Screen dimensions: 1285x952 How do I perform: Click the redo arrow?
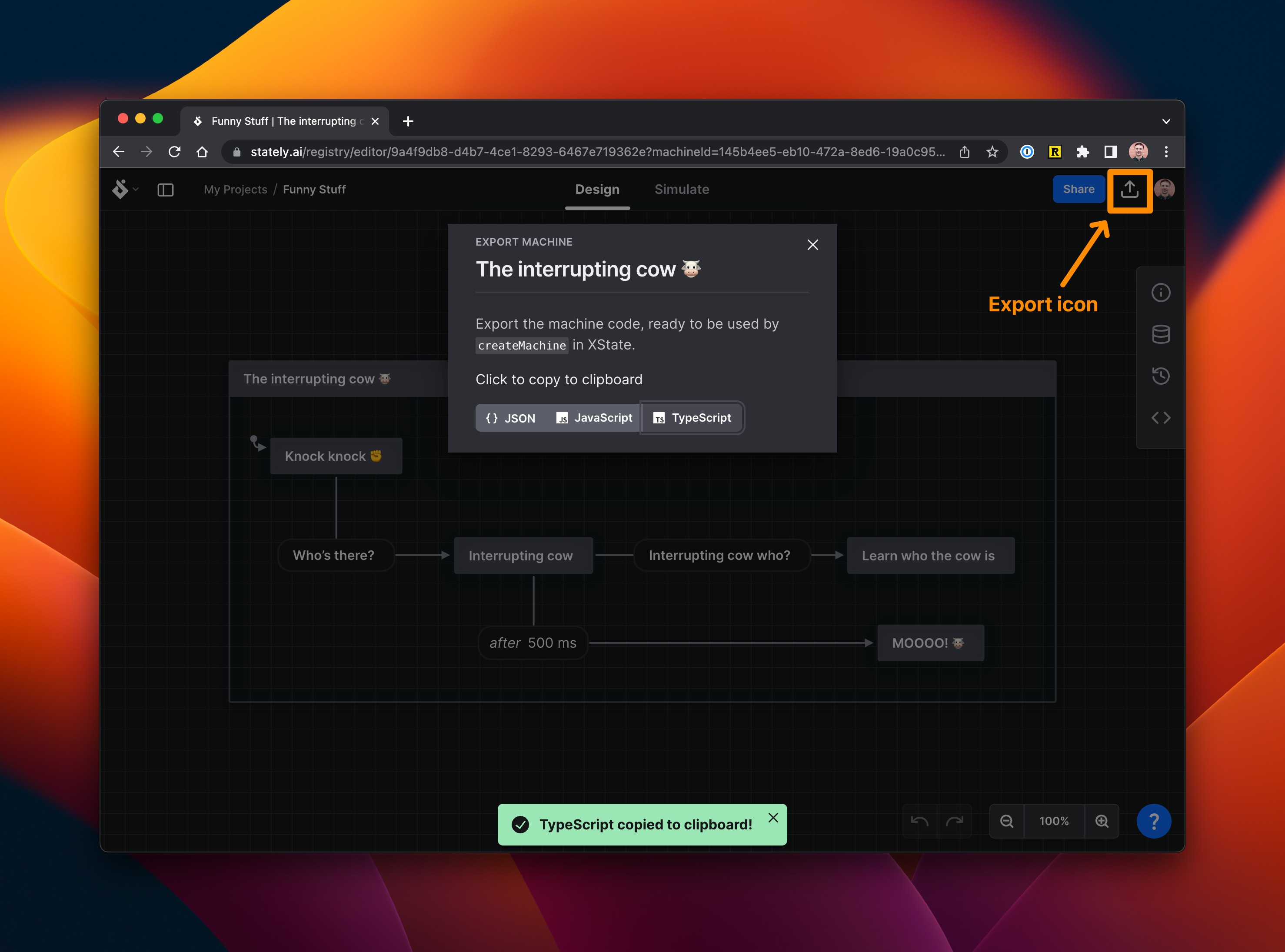click(954, 821)
